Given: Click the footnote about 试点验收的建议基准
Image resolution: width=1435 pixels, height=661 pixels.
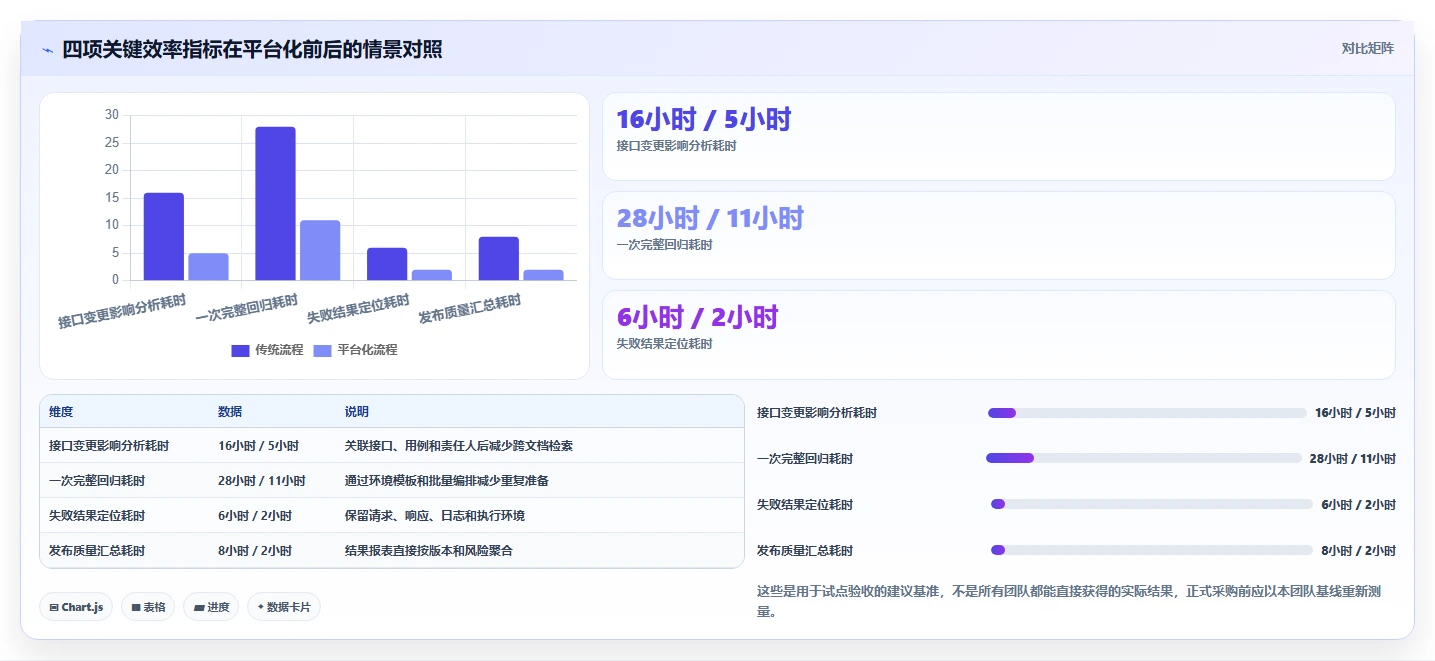Looking at the screenshot, I should click(1070, 602).
